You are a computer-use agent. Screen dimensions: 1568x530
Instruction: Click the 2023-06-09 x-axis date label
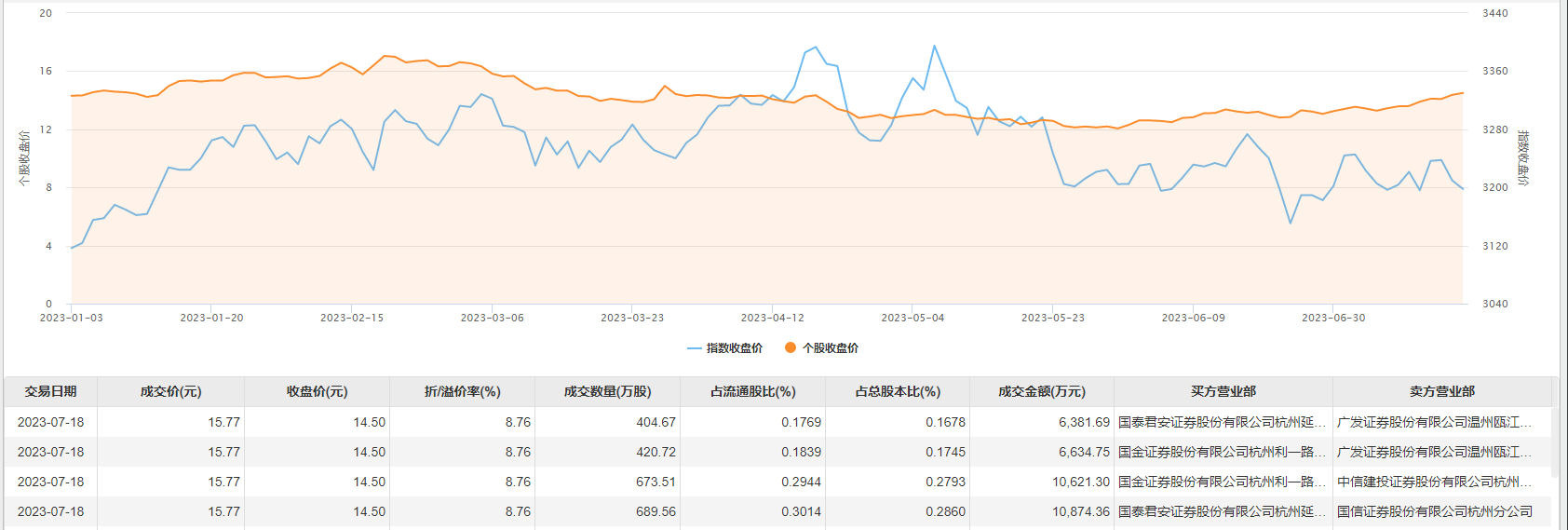(x=1194, y=318)
